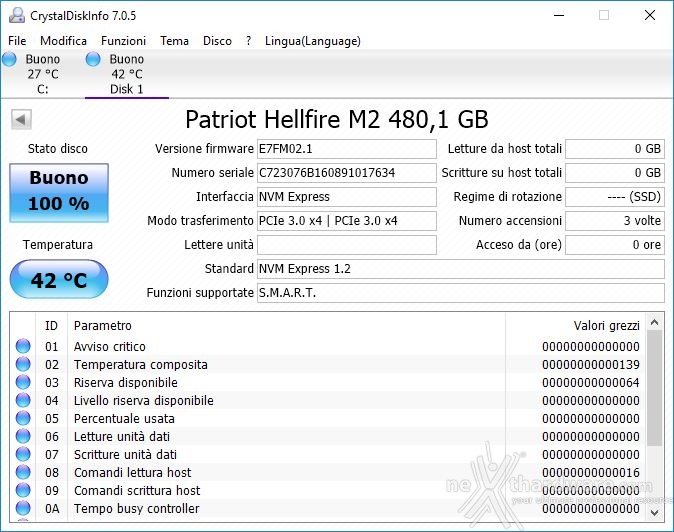Click the Funzioni supportate field S.M.A.R.T.
The width and height of the screenshot is (674, 532).
point(461,293)
